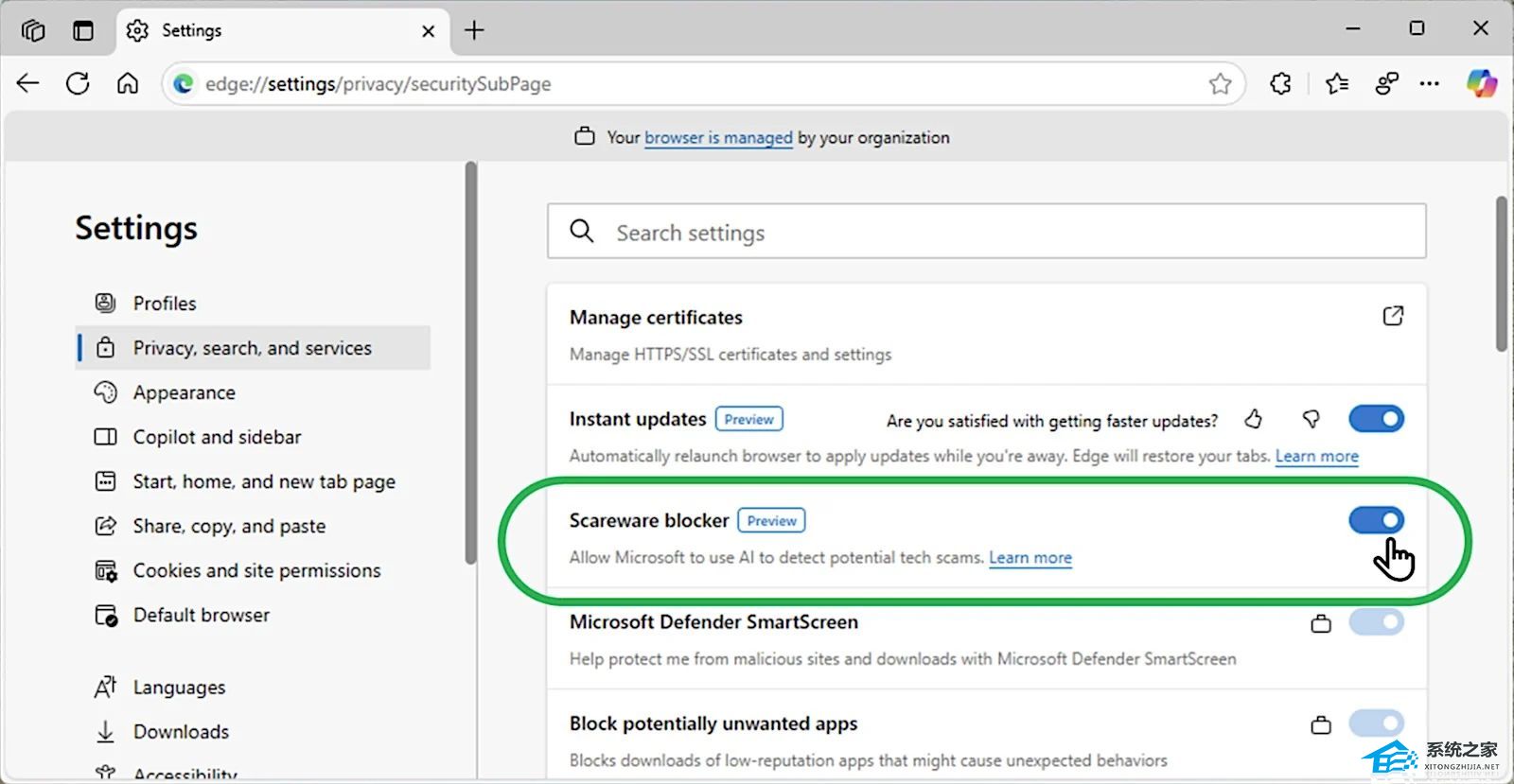Image resolution: width=1514 pixels, height=784 pixels.
Task: Click the sidebar navigation scrollbar
Action: pos(470,364)
